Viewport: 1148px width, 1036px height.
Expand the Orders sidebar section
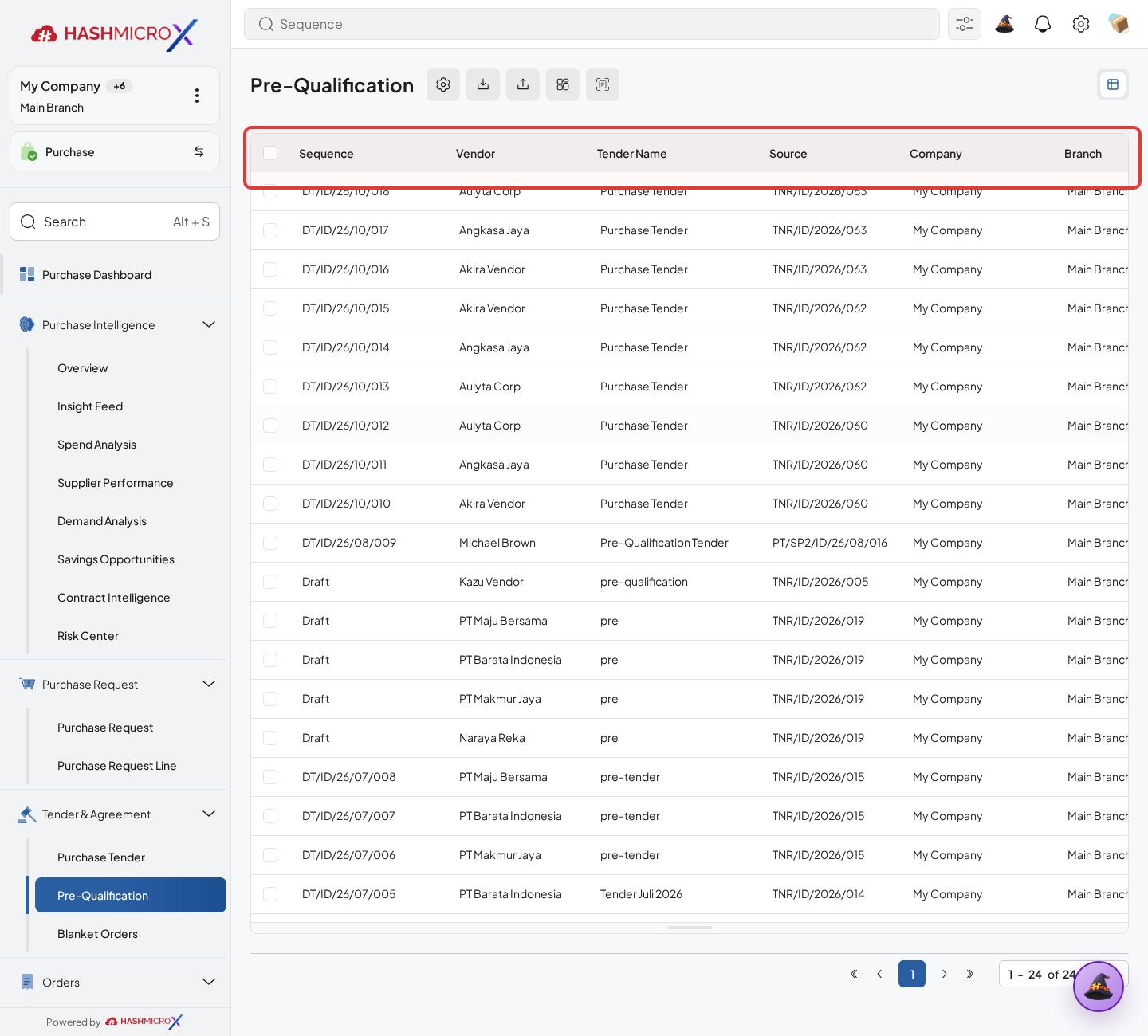tap(209, 982)
